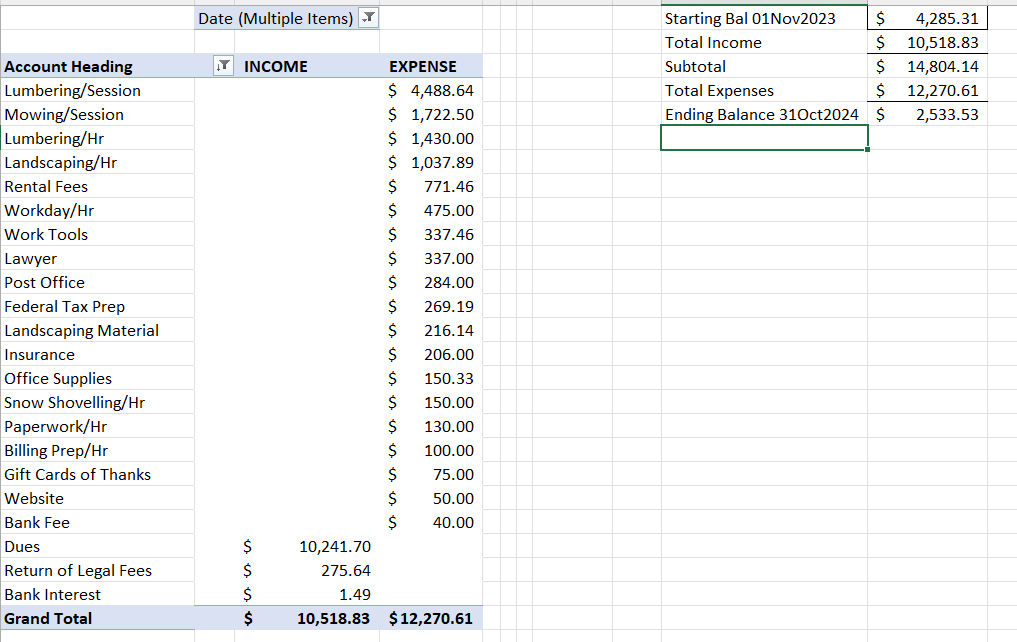1017x642 pixels.
Task: Click the Bank Interest row label
Action: [53, 595]
